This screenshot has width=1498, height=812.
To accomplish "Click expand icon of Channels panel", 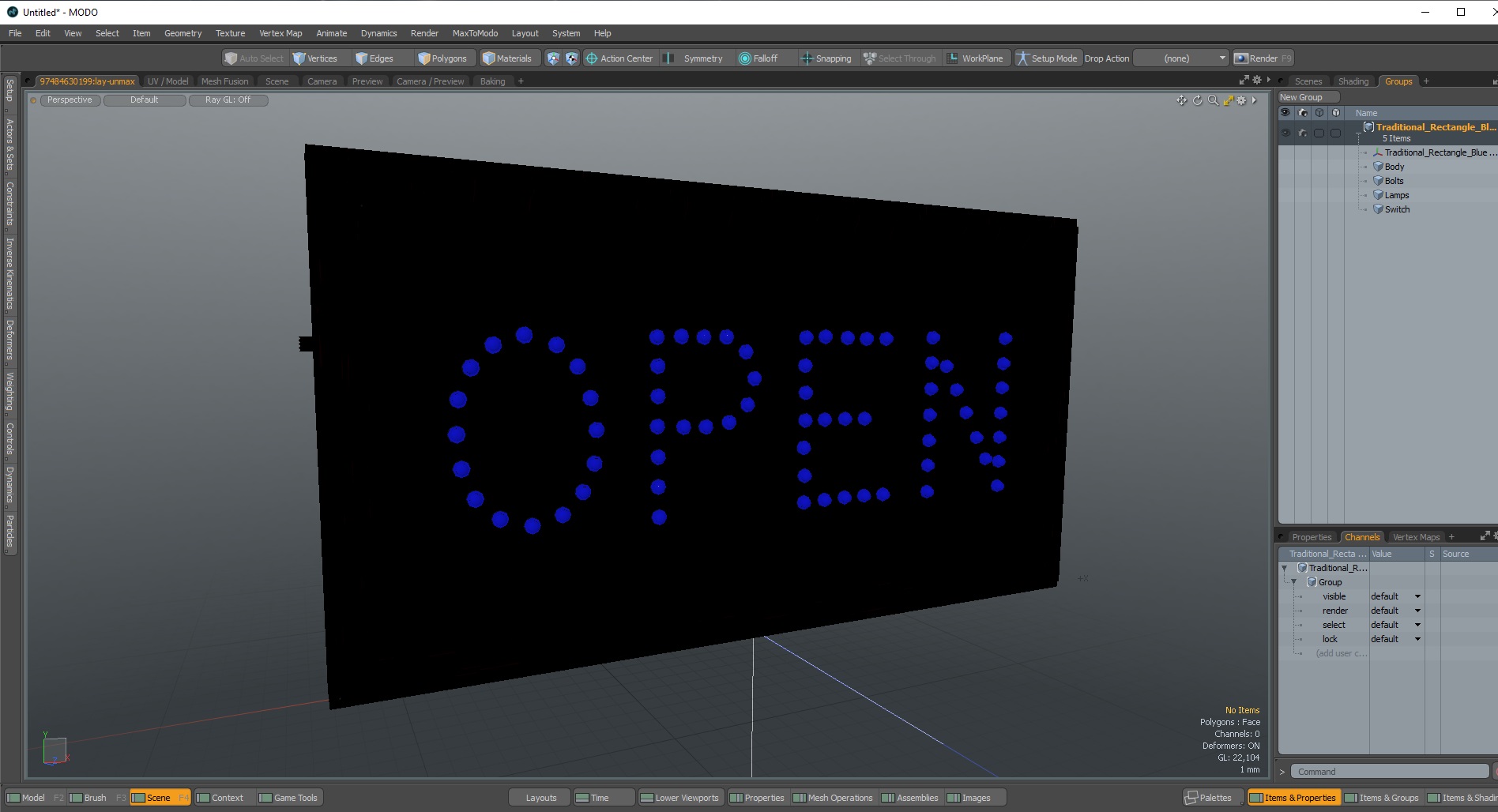I will point(1485,536).
